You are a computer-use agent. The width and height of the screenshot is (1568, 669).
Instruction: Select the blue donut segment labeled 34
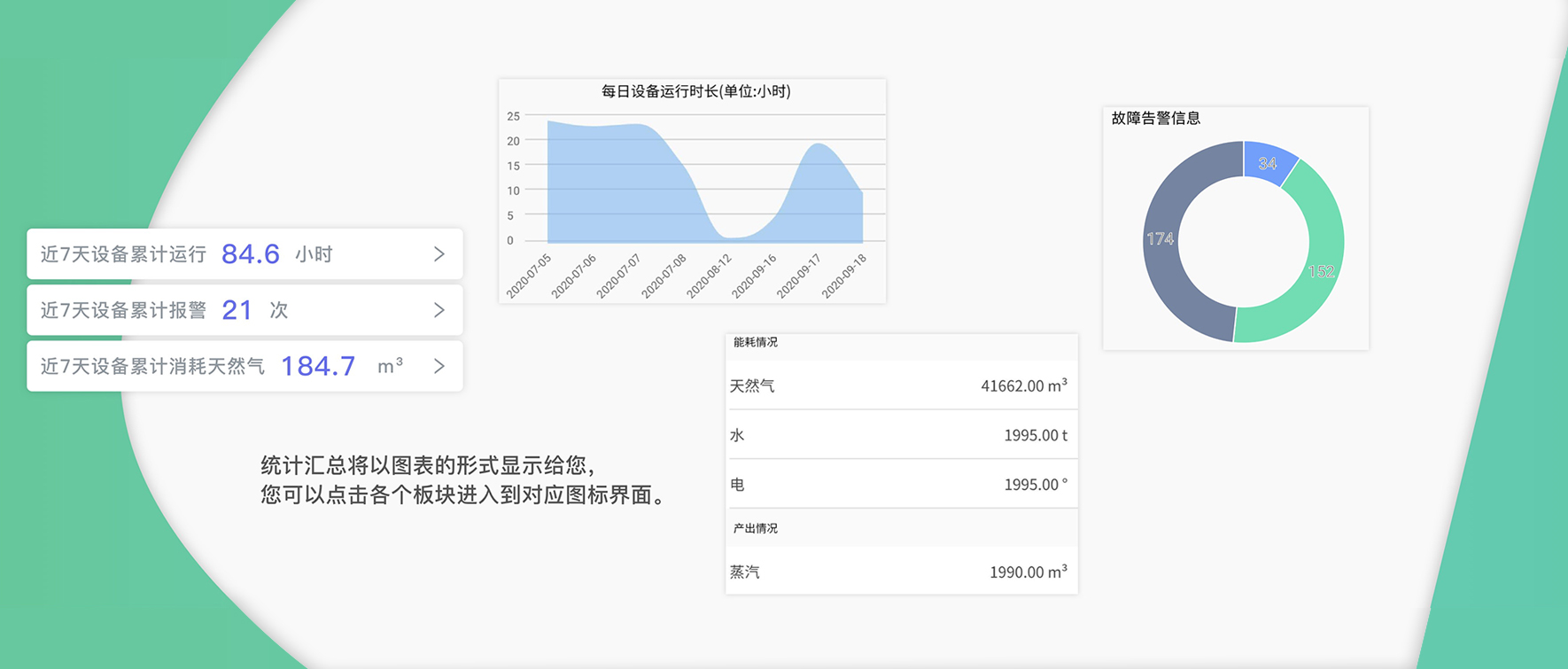pyautogui.click(x=1268, y=163)
